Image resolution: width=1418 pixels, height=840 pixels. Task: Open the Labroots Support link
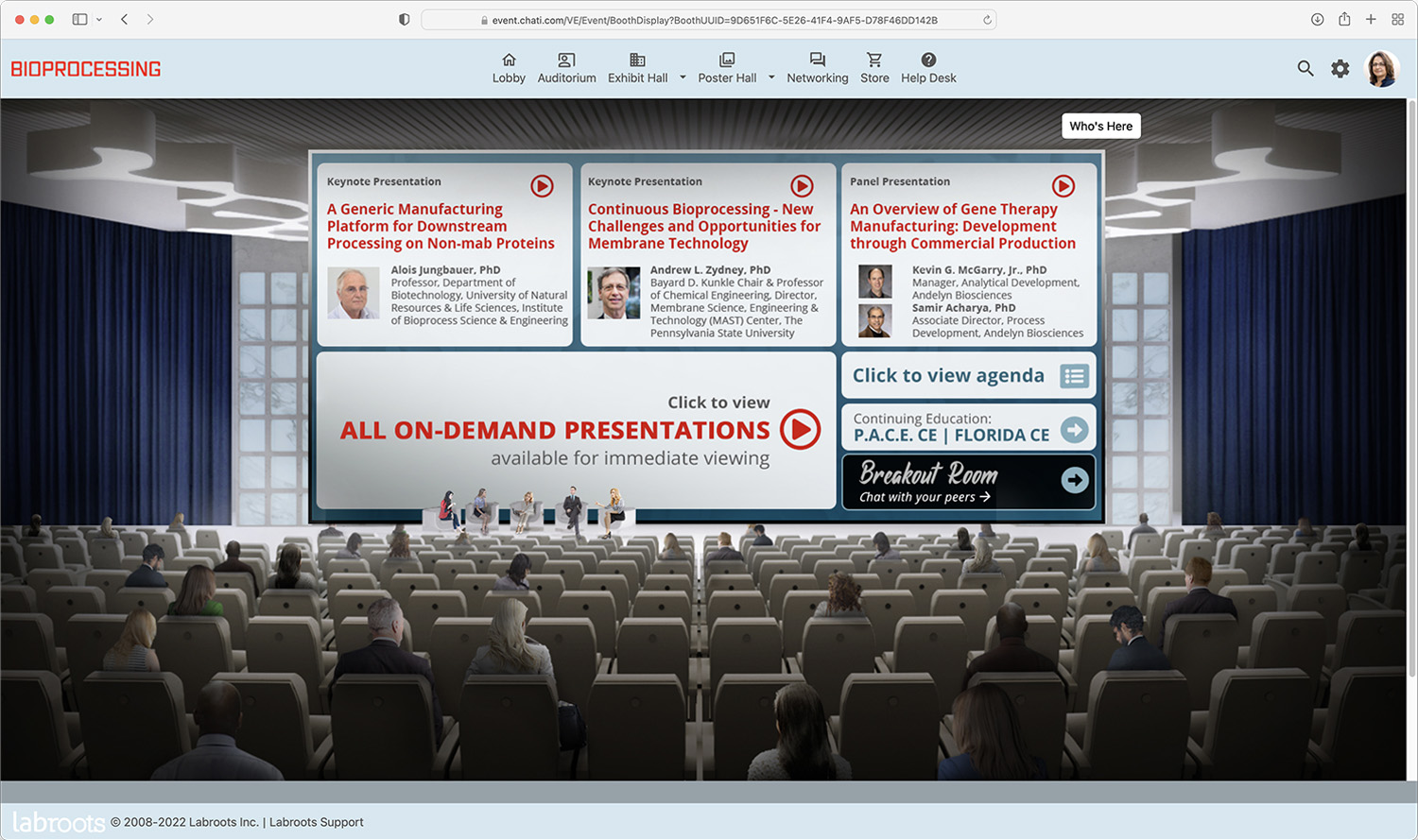(316, 821)
